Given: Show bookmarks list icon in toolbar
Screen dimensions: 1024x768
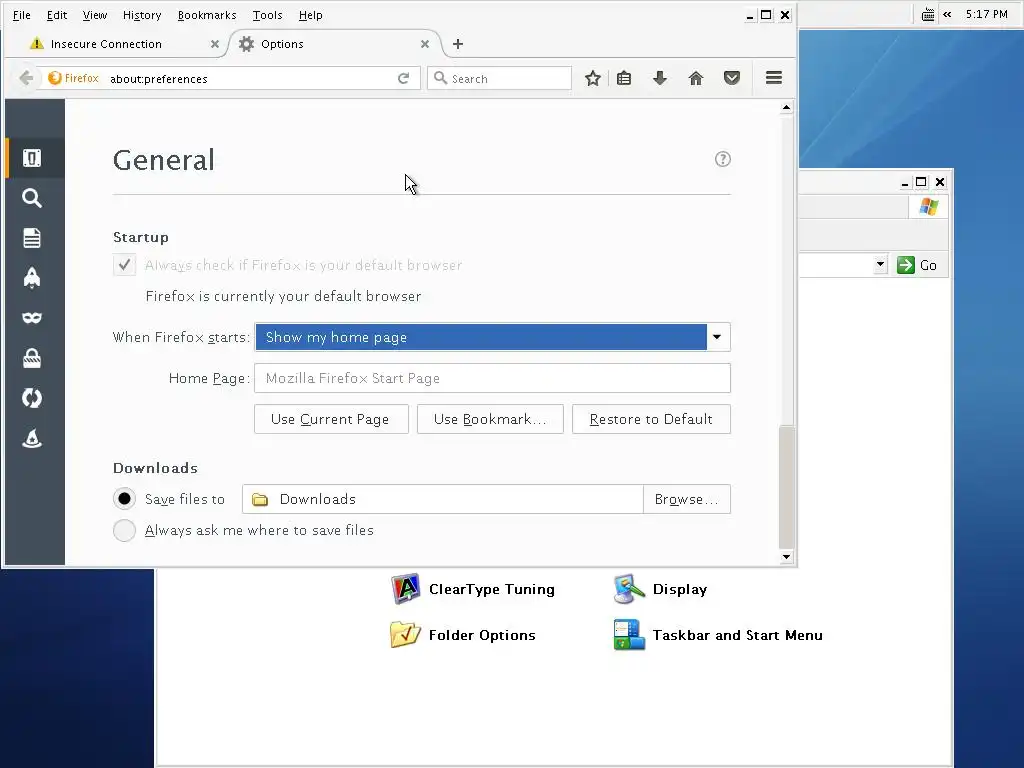Looking at the screenshot, I should click(x=624, y=78).
